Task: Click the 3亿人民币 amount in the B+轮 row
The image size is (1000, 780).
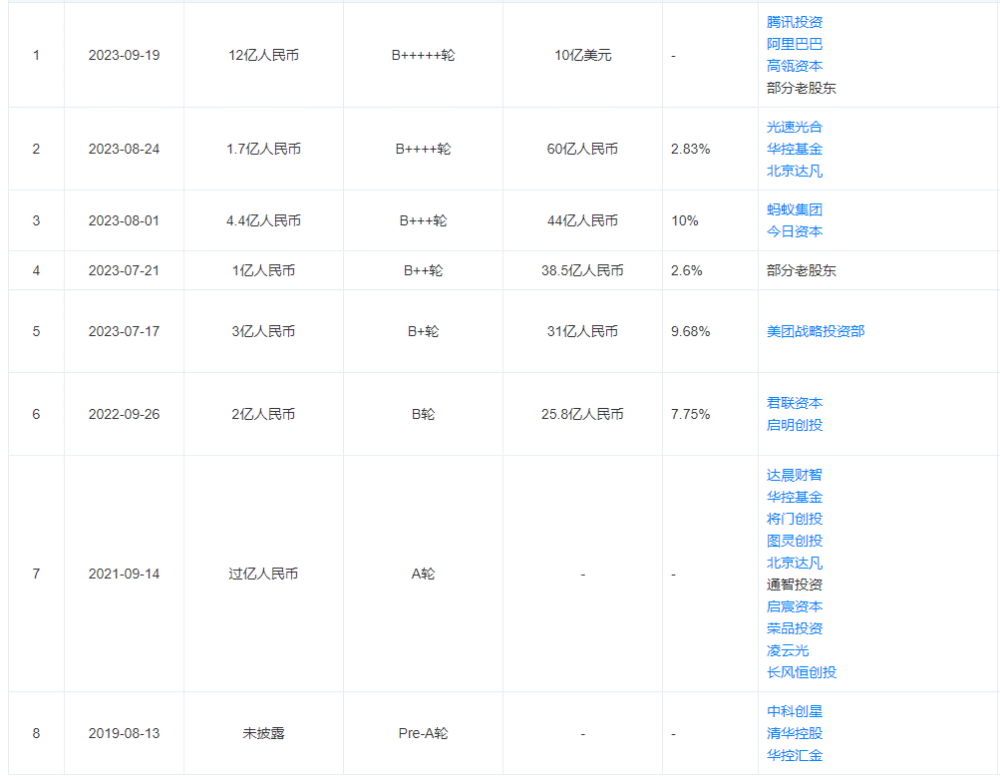Action: 263,332
